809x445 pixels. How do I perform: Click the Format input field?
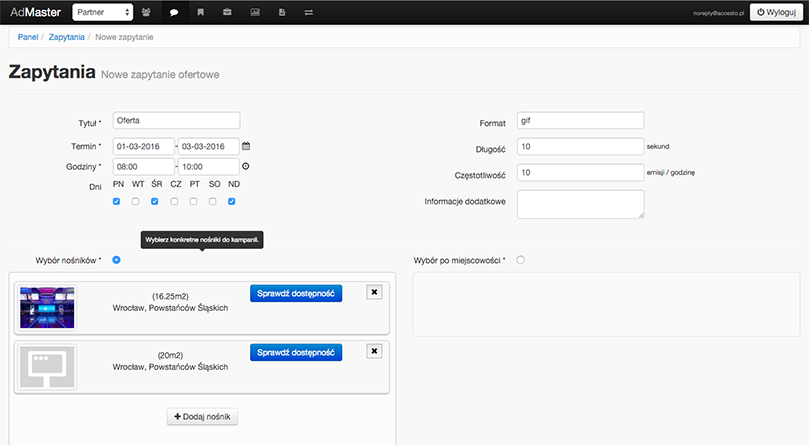coord(581,120)
